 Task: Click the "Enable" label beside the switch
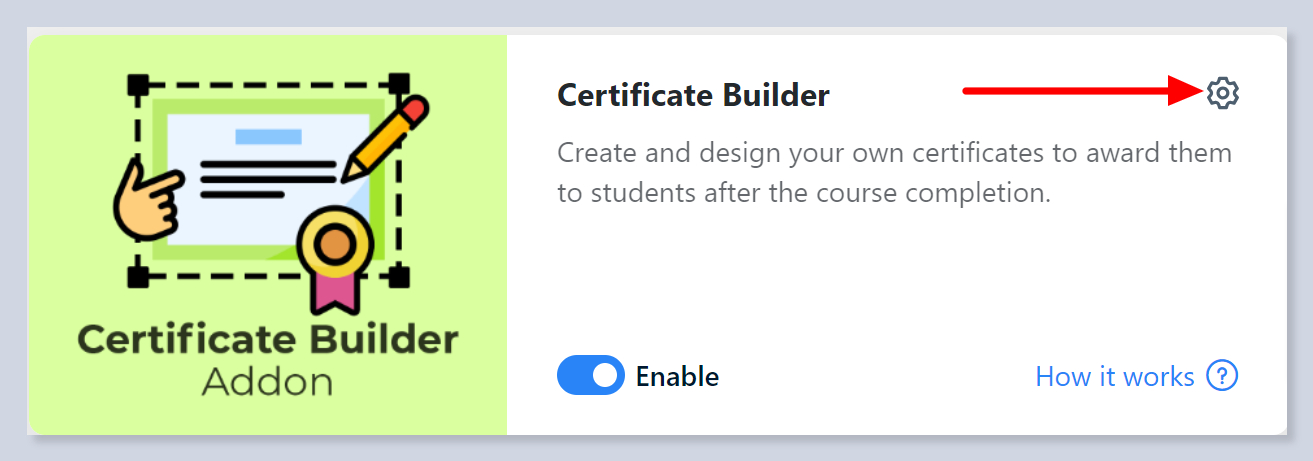tap(677, 377)
